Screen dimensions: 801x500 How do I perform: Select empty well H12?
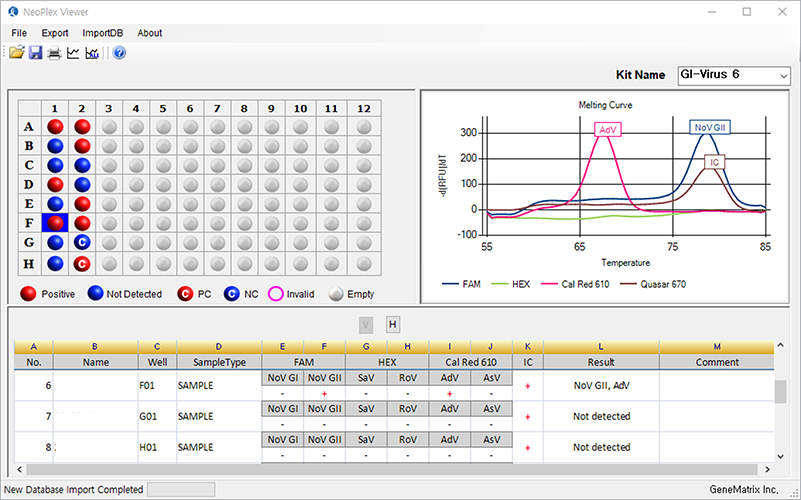(364, 264)
